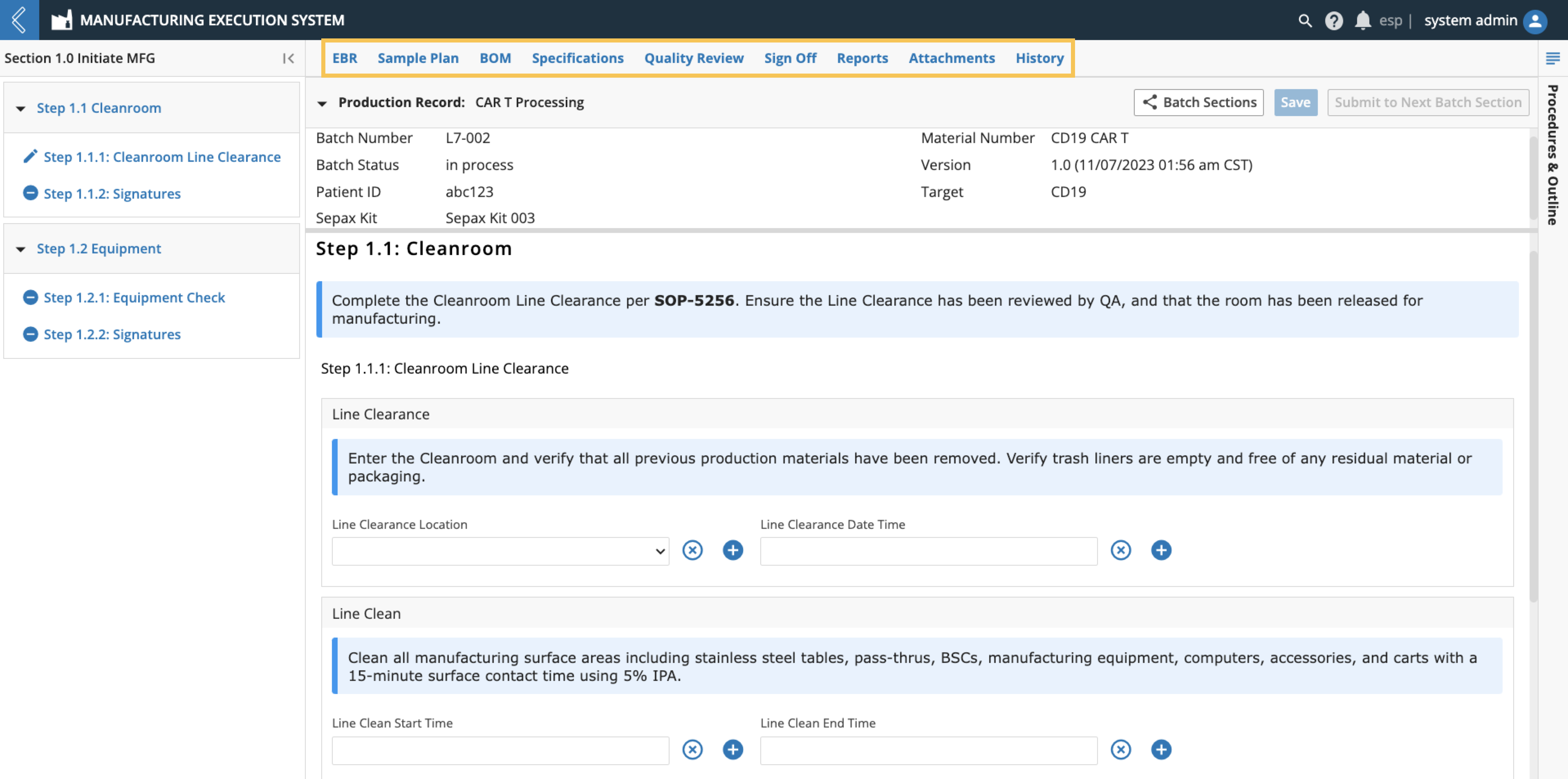
Task: Add a Line Clearance Location entry with the plus icon
Action: (x=733, y=550)
